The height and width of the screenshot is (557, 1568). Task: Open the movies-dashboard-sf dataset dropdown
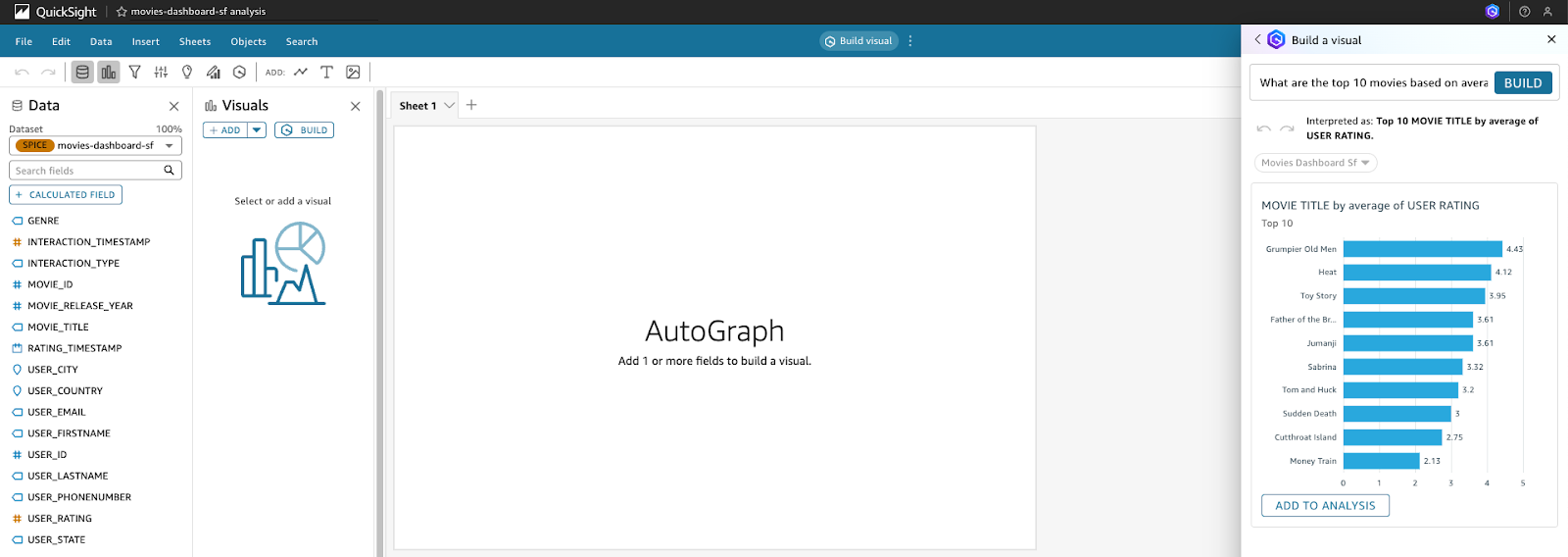(x=95, y=145)
